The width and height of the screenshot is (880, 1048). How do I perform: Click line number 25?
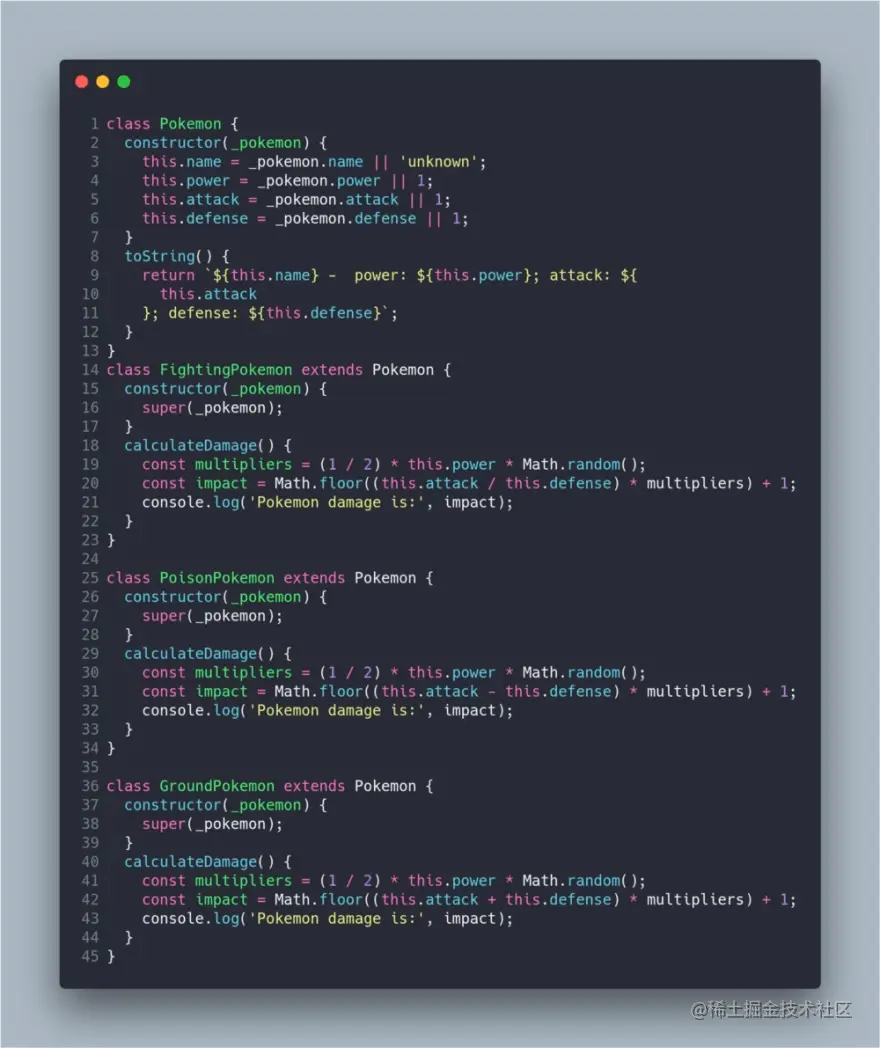[90, 577]
